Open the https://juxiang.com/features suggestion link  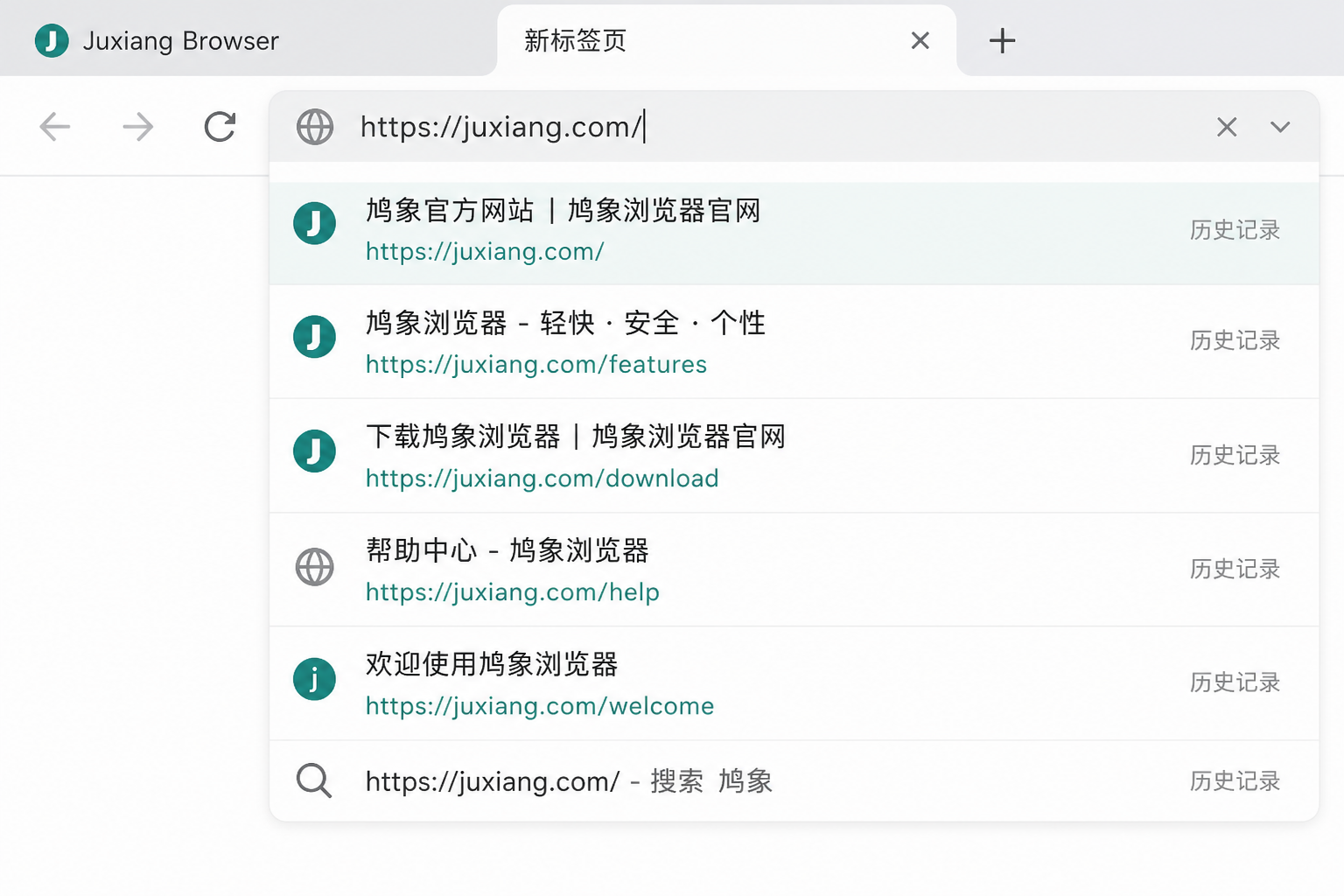coord(536,364)
